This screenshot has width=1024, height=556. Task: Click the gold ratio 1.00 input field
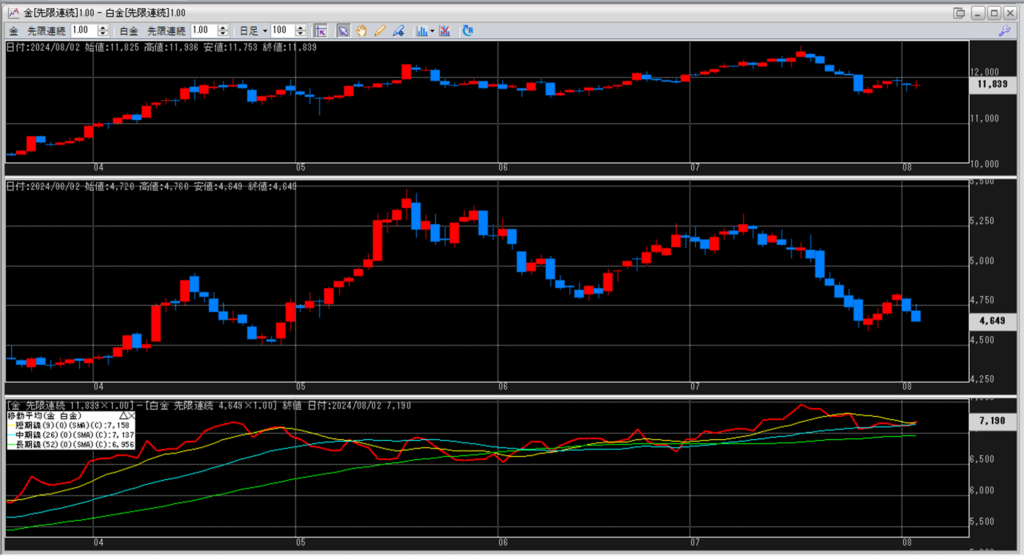pos(82,31)
